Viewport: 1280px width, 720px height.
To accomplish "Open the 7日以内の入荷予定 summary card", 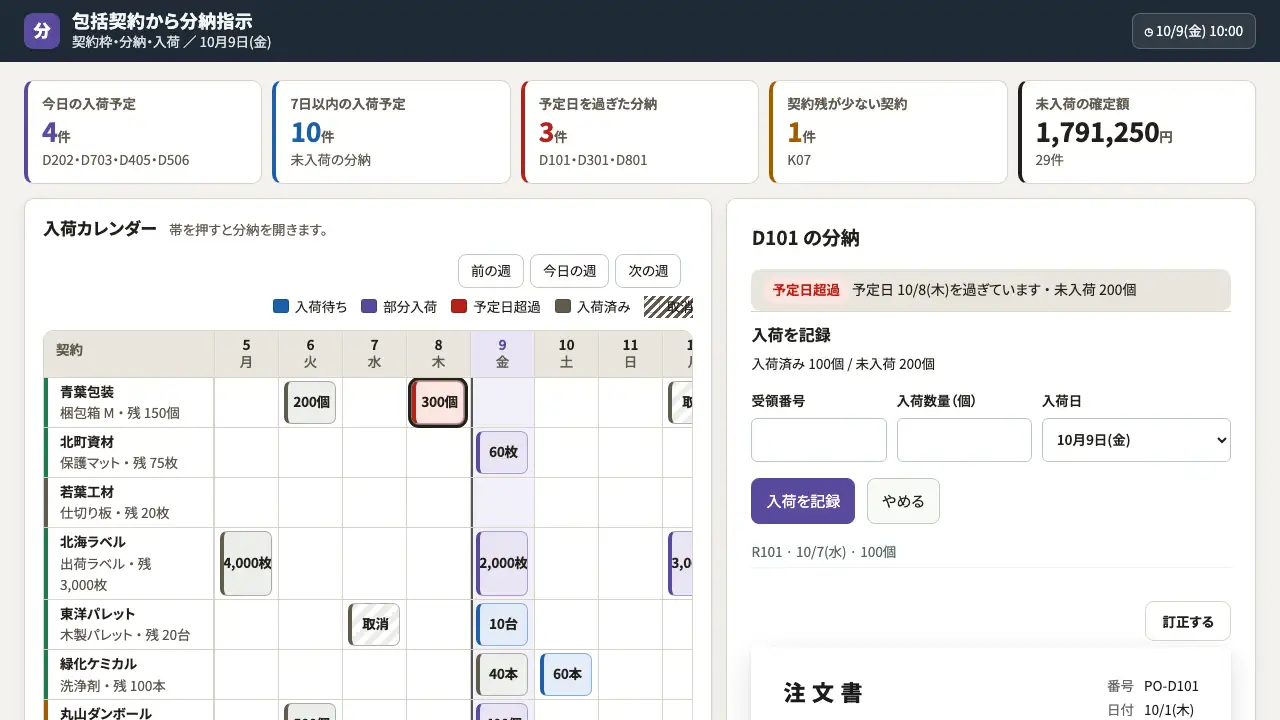I will click(391, 132).
